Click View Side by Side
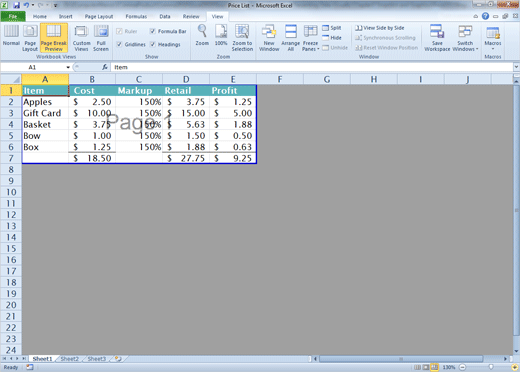Screen dimensions: 520x372 tap(380, 28)
